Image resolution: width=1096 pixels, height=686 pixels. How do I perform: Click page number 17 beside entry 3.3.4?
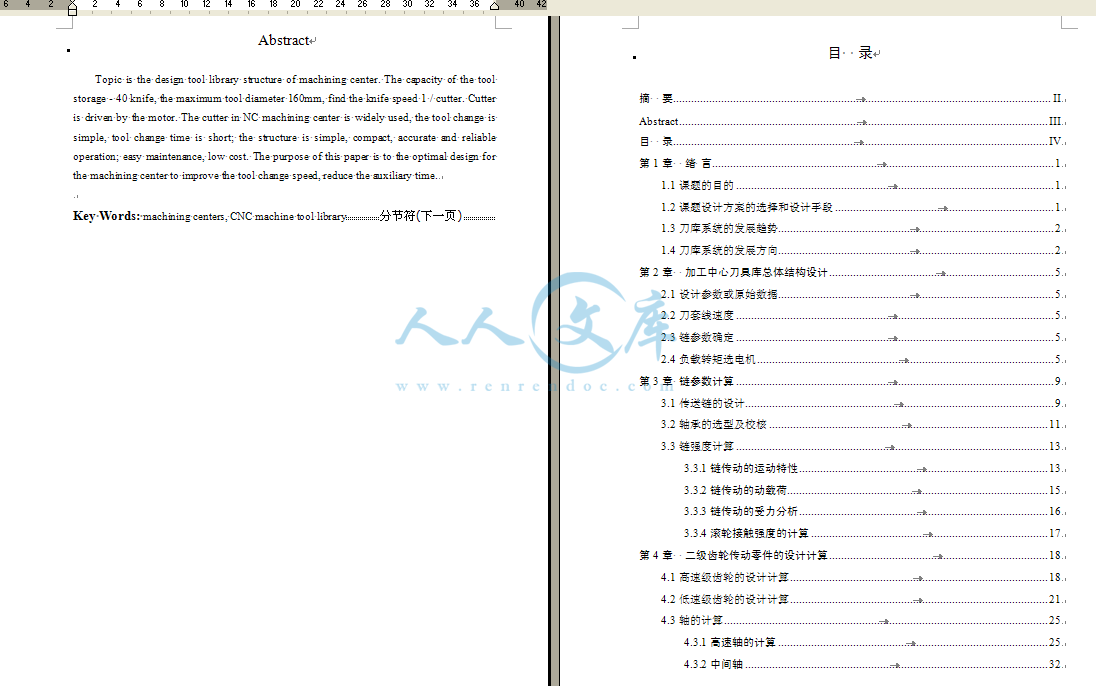1055,533
